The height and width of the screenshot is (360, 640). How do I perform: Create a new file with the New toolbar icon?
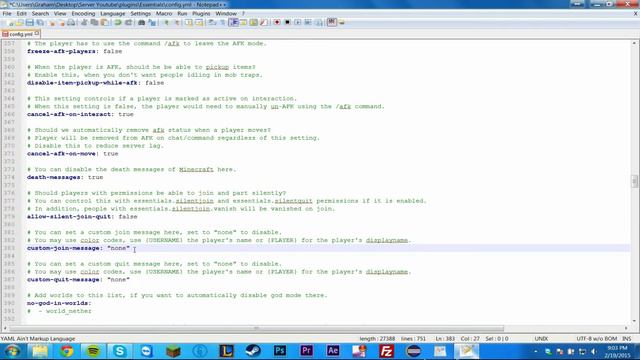9,22
